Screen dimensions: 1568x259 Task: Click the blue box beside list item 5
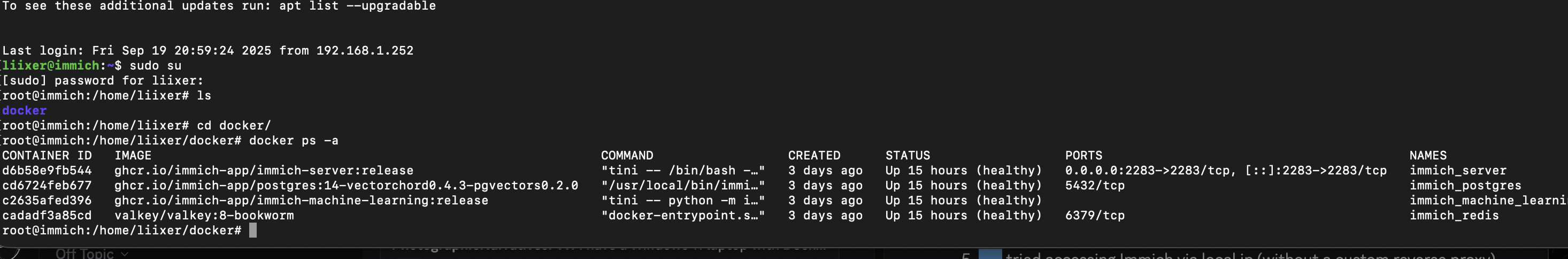tap(989, 255)
